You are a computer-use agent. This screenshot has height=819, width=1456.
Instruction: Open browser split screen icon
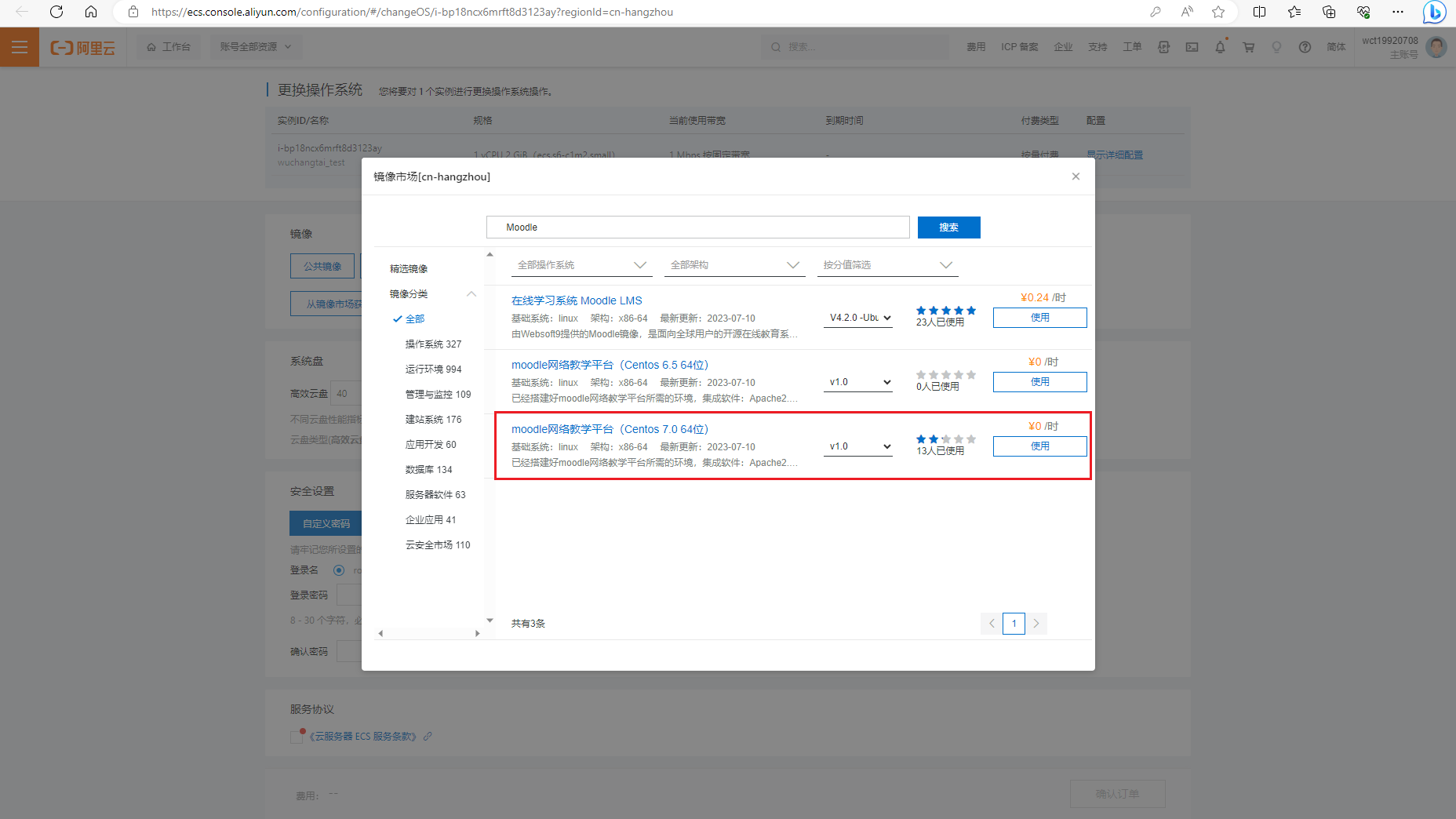(x=1260, y=12)
